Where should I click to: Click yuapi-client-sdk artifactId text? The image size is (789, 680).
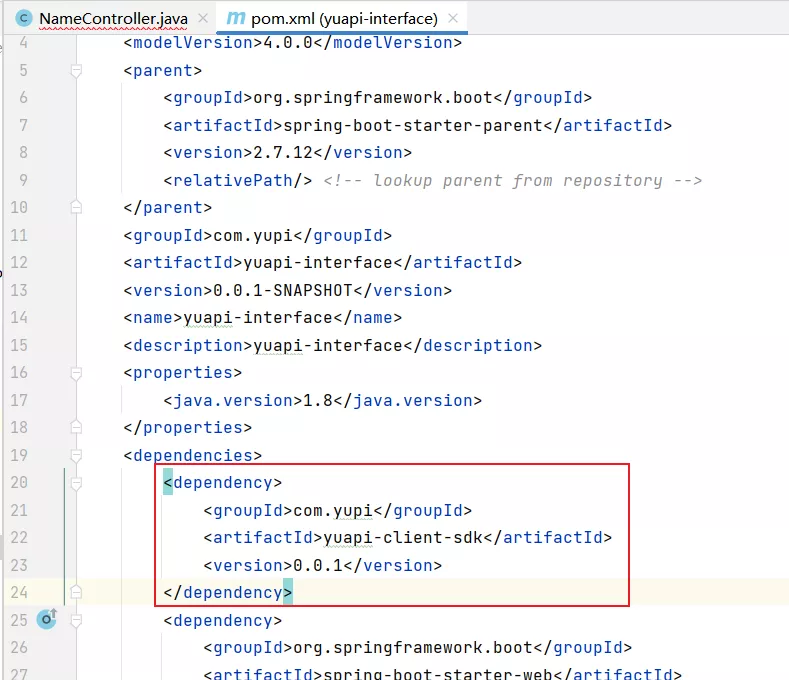pyautogui.click(x=403, y=538)
